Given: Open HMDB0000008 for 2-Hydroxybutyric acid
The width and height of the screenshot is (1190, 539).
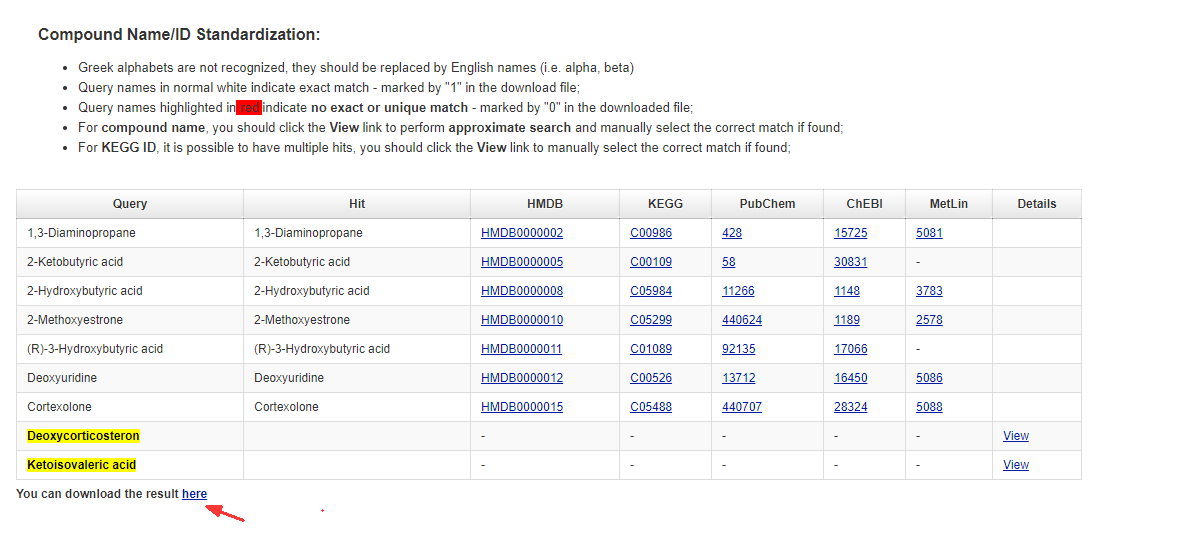Looking at the screenshot, I should pyautogui.click(x=521, y=291).
